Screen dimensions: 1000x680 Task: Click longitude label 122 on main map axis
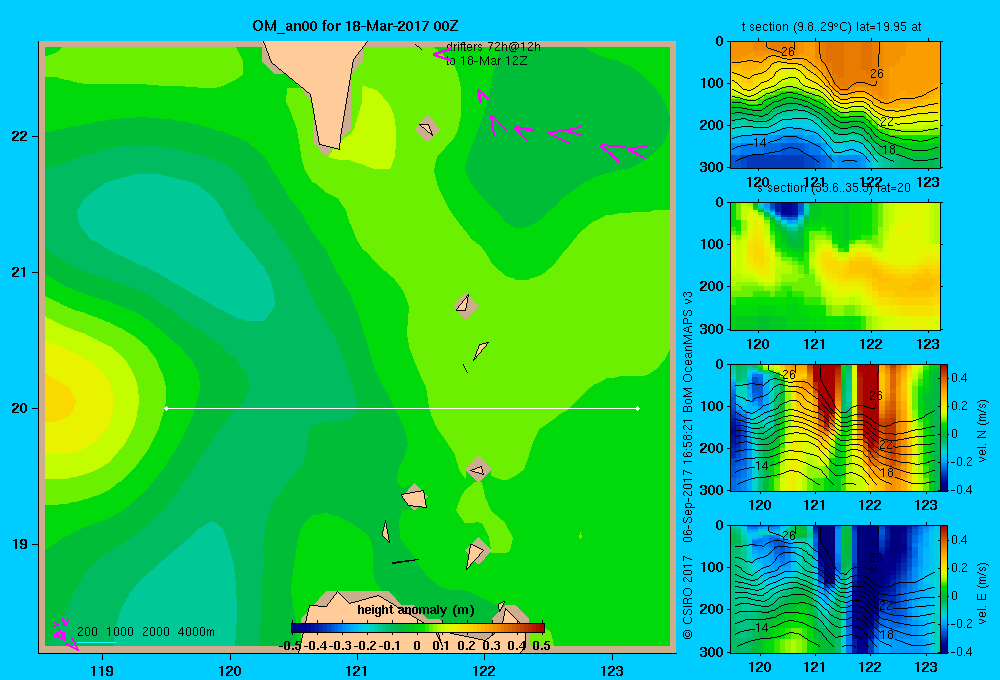click(x=484, y=670)
